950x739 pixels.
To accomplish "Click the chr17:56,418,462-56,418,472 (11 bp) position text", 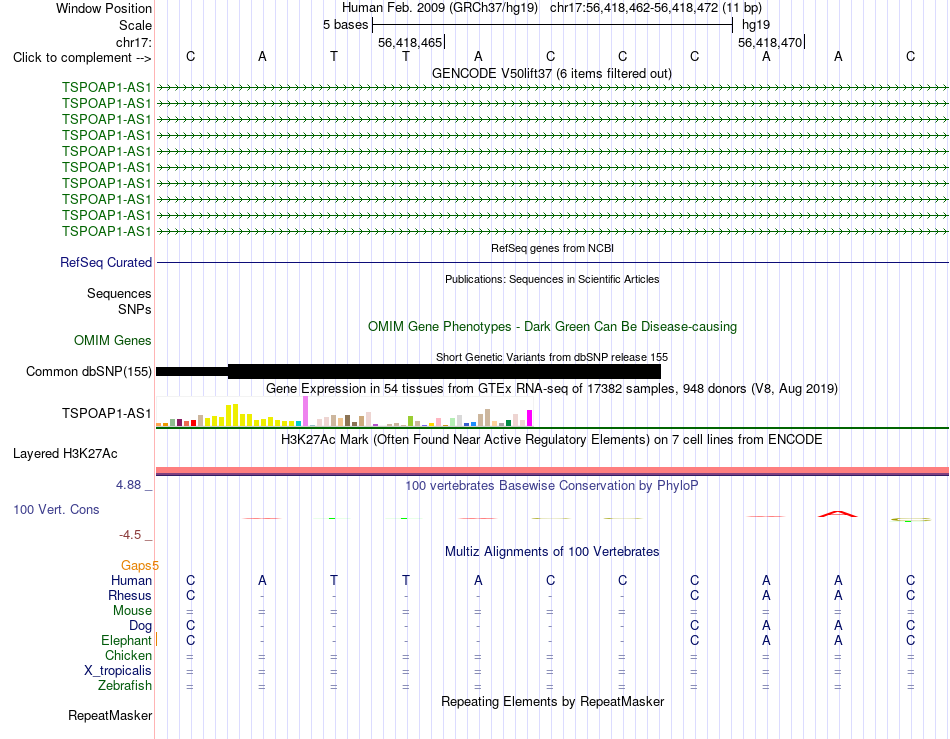I will 656,8.
